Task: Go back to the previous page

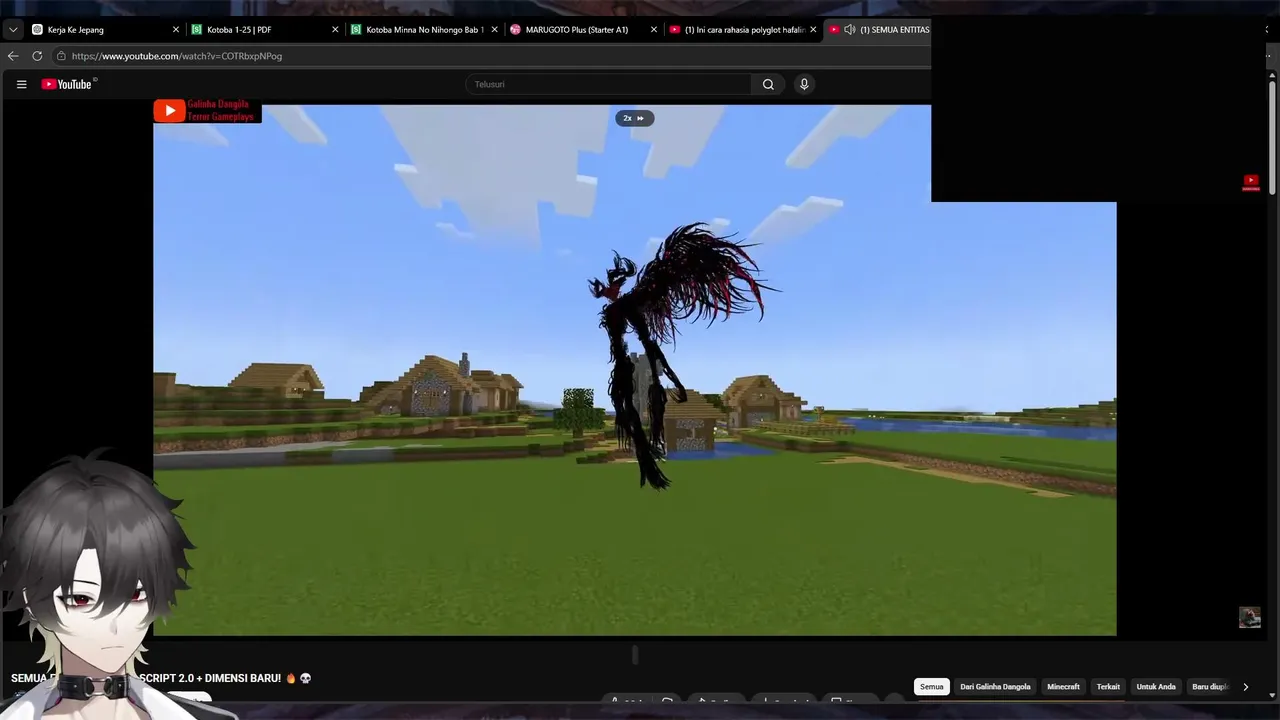Action: click(x=13, y=56)
